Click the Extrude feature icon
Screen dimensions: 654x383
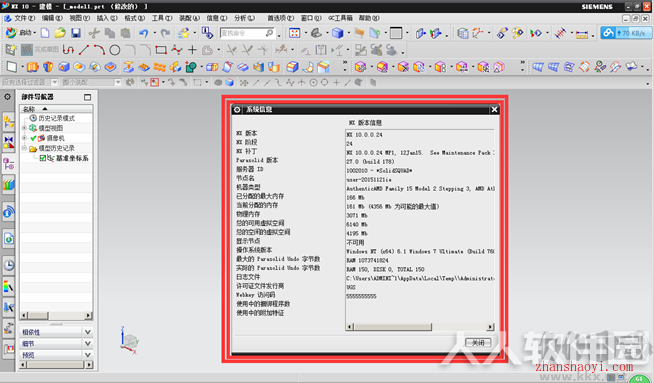[33, 67]
